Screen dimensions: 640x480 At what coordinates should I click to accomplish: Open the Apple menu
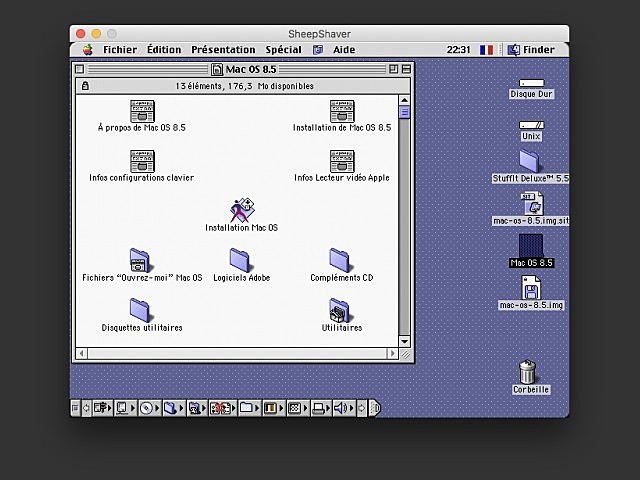pyautogui.click(x=87, y=50)
